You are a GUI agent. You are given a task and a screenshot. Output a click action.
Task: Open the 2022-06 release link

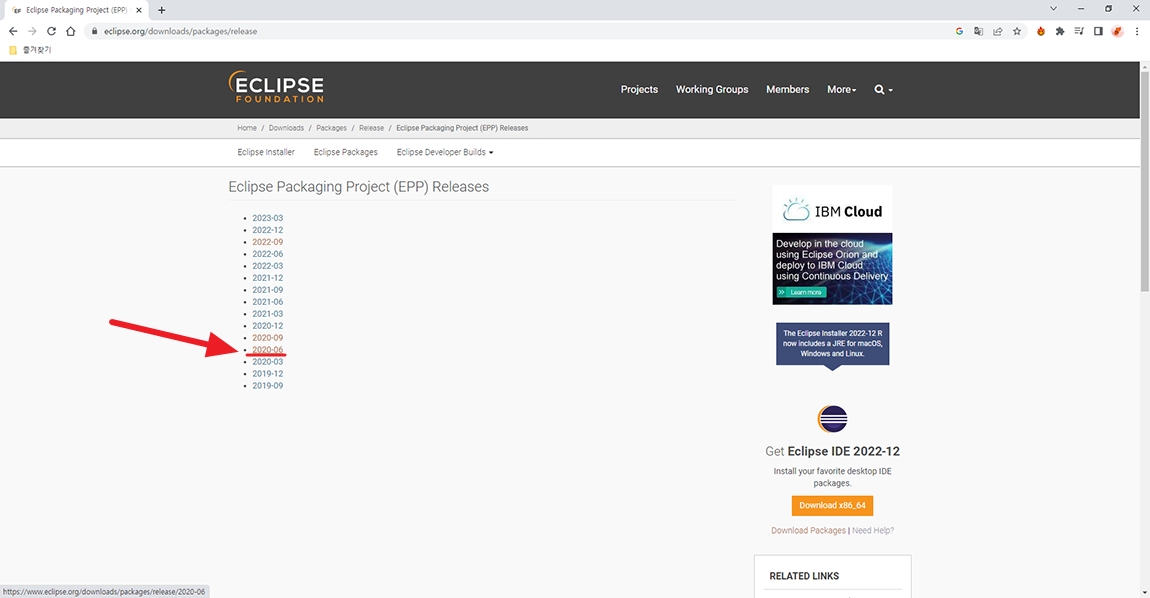click(x=268, y=254)
